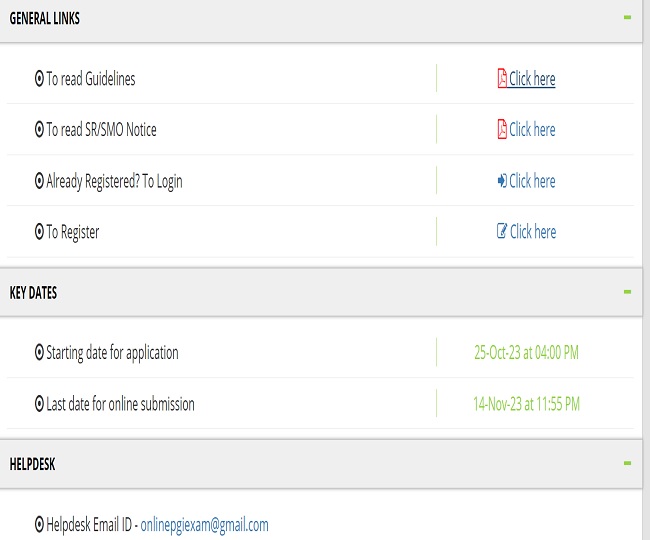Image resolution: width=650 pixels, height=540 pixels.
Task: Follow the login 'Click here' link
Action: pos(532,181)
